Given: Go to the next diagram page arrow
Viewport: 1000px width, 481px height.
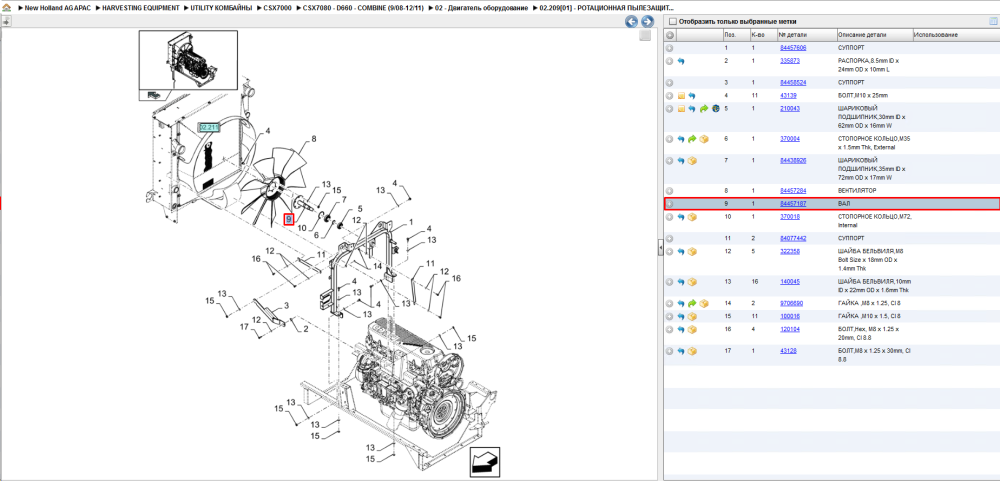Looking at the screenshot, I should coord(647,22).
